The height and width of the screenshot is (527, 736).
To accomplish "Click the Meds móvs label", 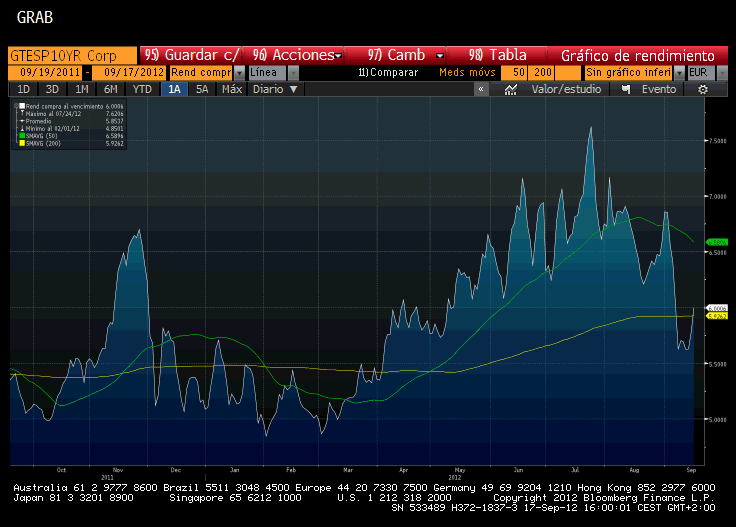I will [467, 73].
